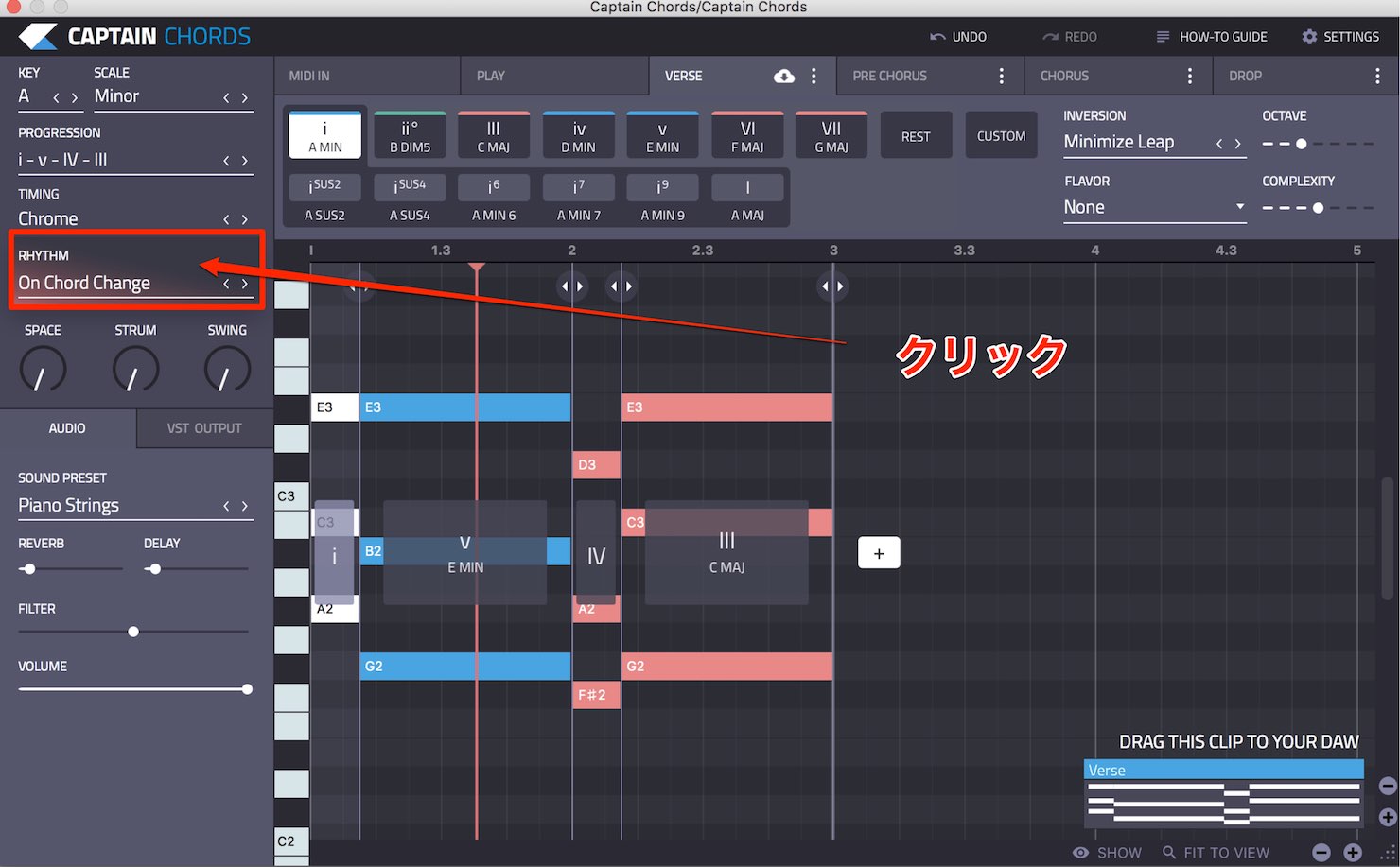This screenshot has width=1400, height=867.
Task: Select Audio output mode
Action: pos(67,428)
